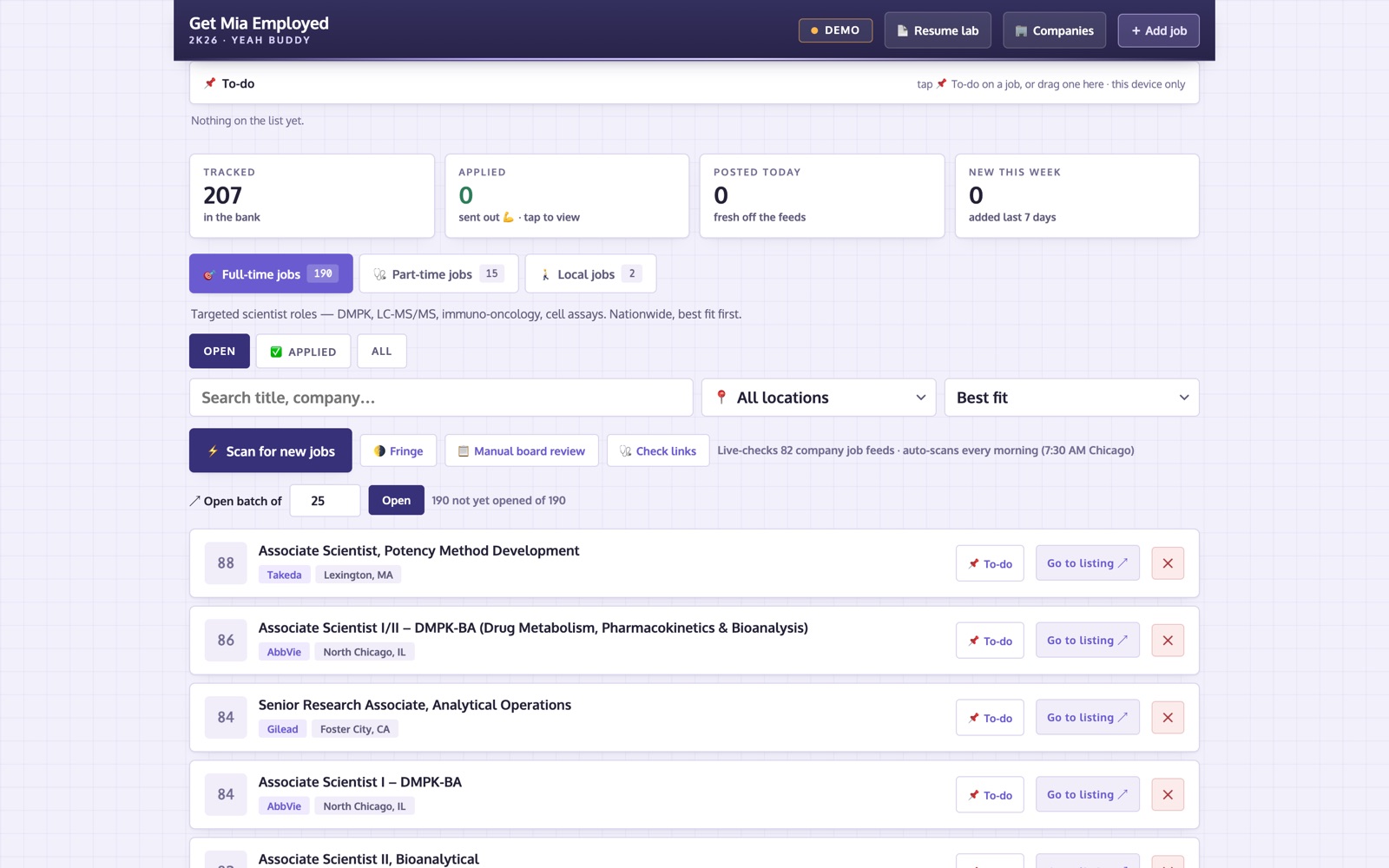Screen dimensions: 1389x868
Task: Open the Best fit sort dropdown
Action: tap(1071, 398)
